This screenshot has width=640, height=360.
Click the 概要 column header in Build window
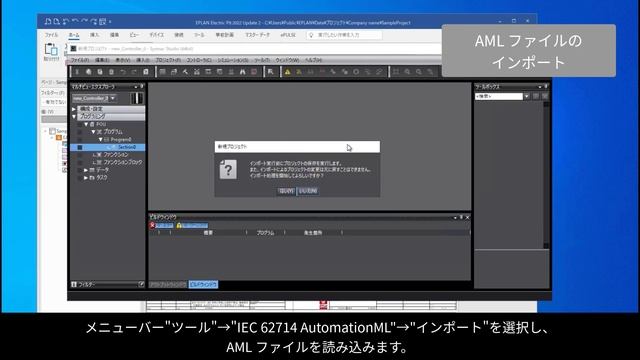click(x=208, y=233)
